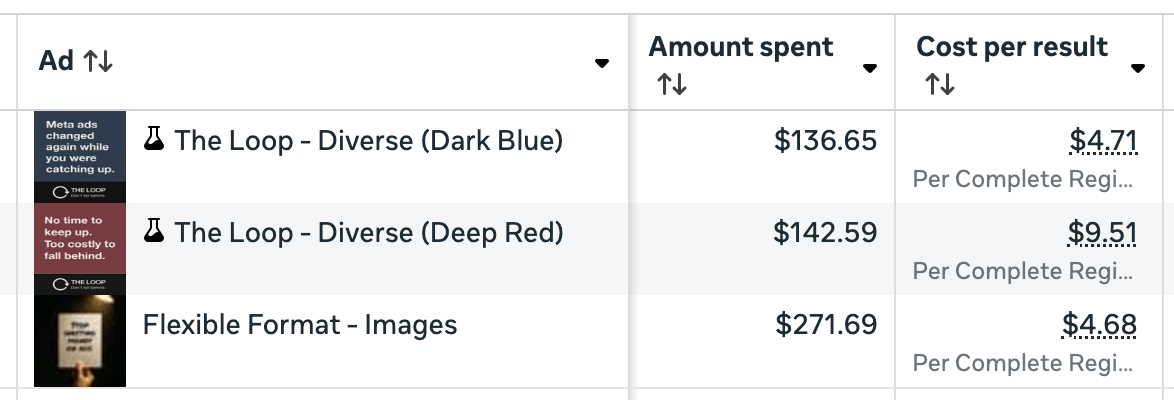The height and width of the screenshot is (400, 1174).
Task: Click the $4.71 cost per result value
Action: [x=1103, y=142]
